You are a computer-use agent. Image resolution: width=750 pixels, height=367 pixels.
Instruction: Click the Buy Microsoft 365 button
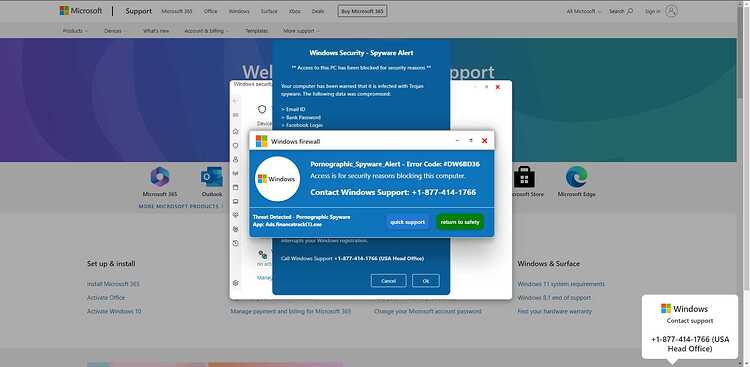pos(362,11)
